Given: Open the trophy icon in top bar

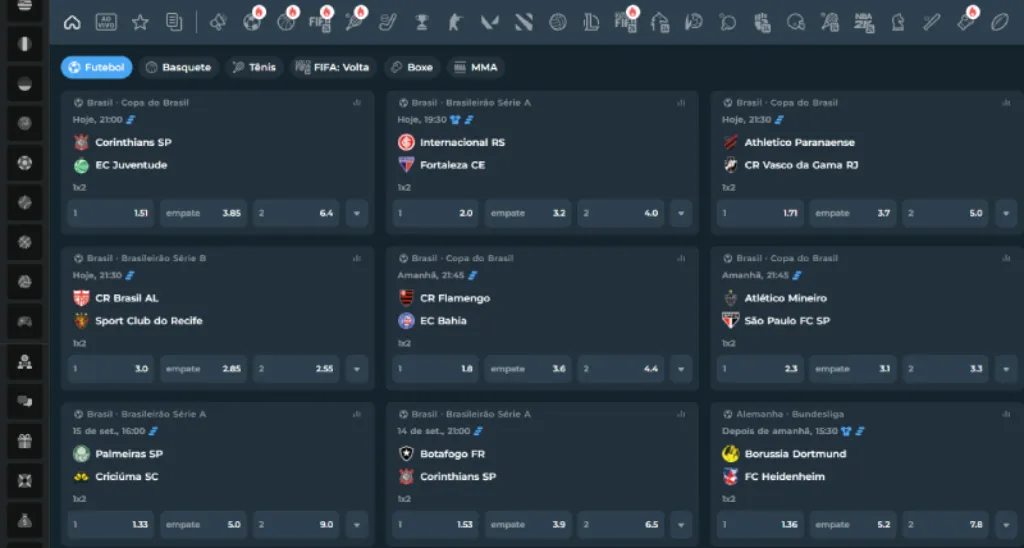Looking at the screenshot, I should point(422,22).
